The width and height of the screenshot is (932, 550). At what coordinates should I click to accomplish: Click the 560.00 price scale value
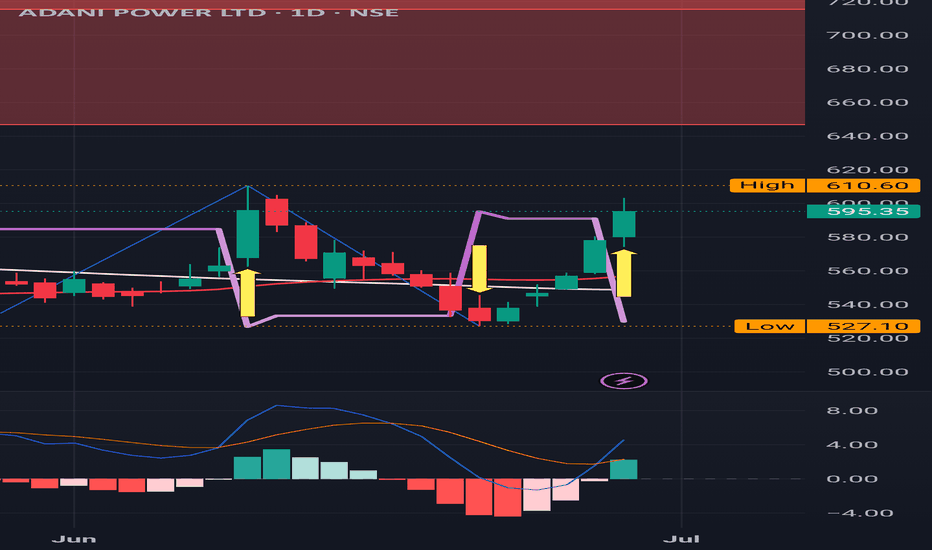click(x=867, y=271)
